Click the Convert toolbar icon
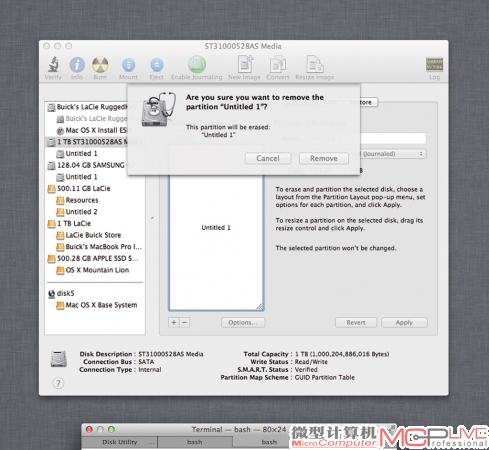The width and height of the screenshot is (489, 450). pyautogui.click(x=278, y=64)
